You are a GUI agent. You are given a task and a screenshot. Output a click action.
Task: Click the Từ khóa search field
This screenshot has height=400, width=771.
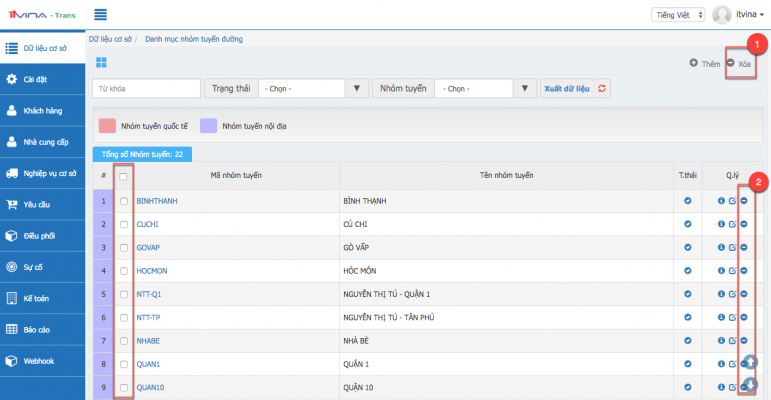[x=145, y=88]
